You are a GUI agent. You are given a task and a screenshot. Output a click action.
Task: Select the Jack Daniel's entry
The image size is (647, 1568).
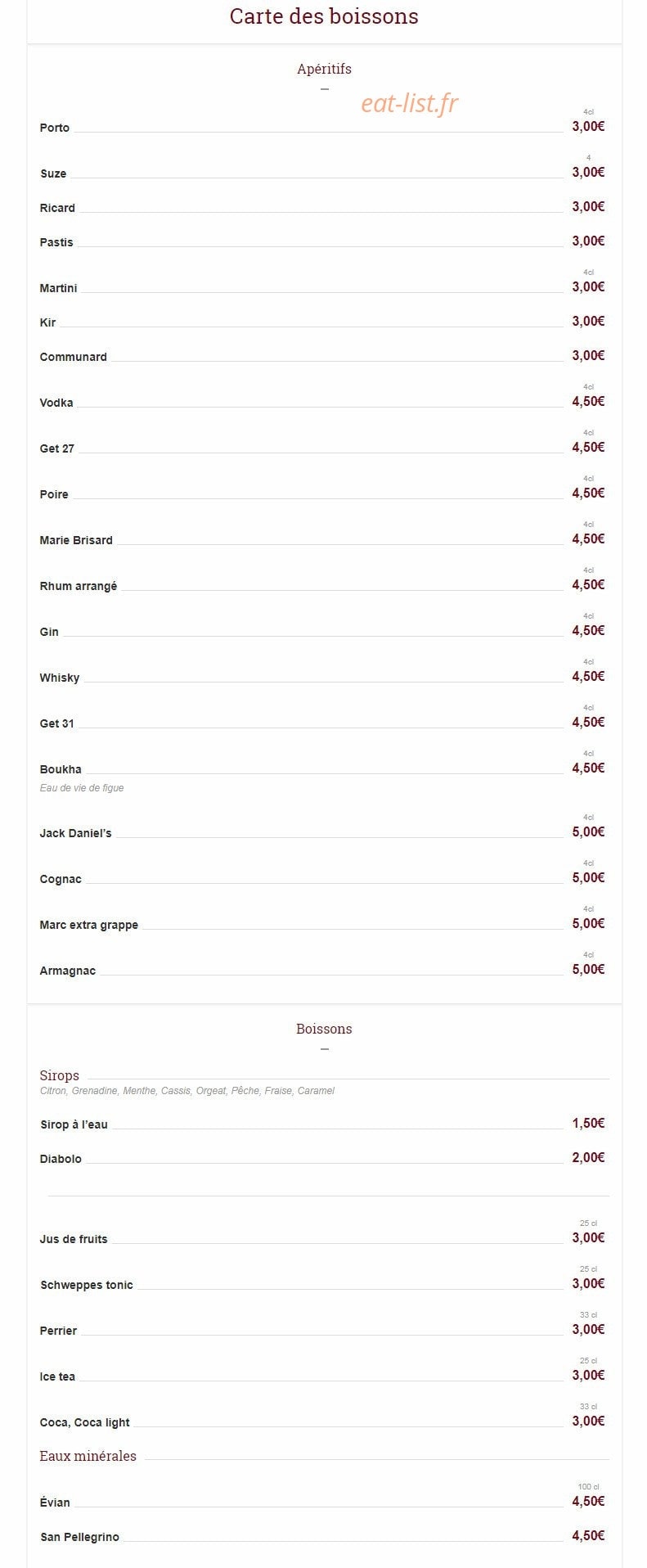tap(75, 833)
